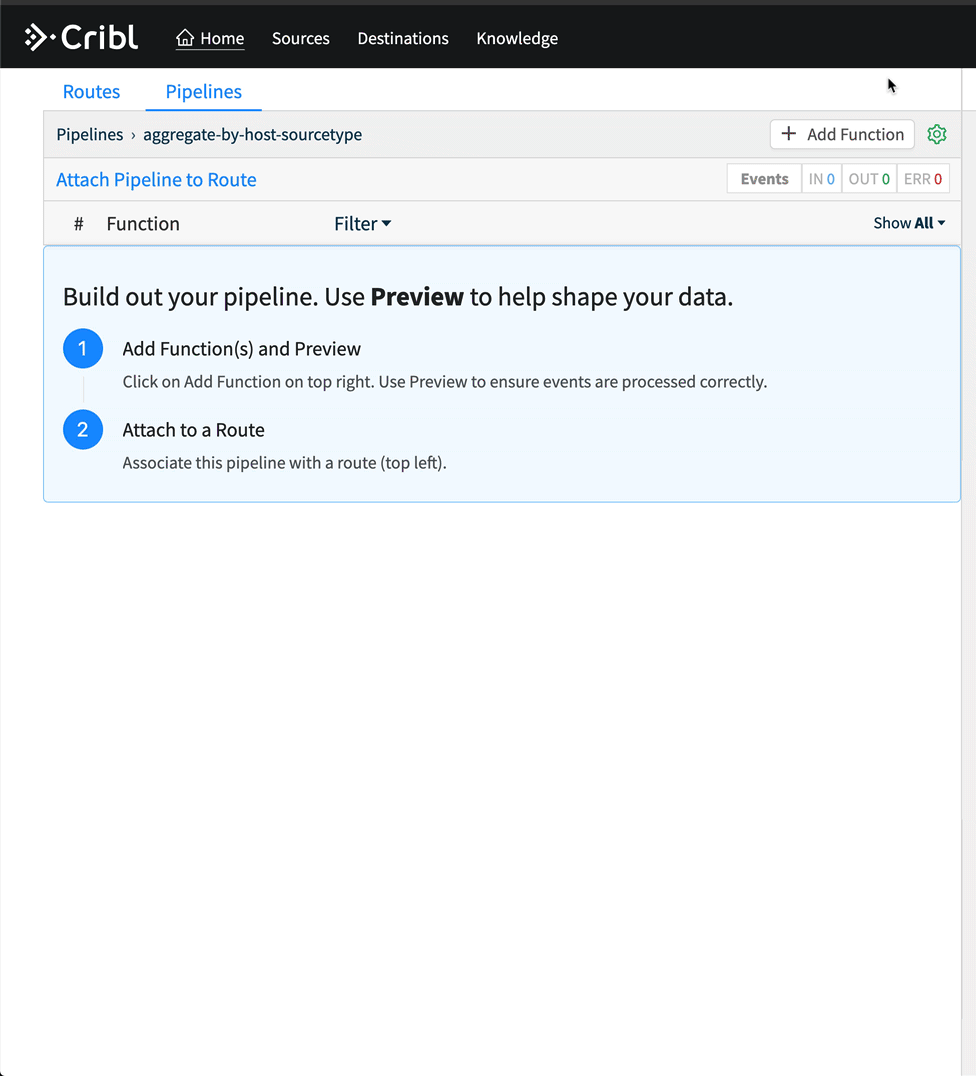The height and width of the screenshot is (1076, 976).
Task: Click the plus icon on Add Function
Action: (x=789, y=134)
